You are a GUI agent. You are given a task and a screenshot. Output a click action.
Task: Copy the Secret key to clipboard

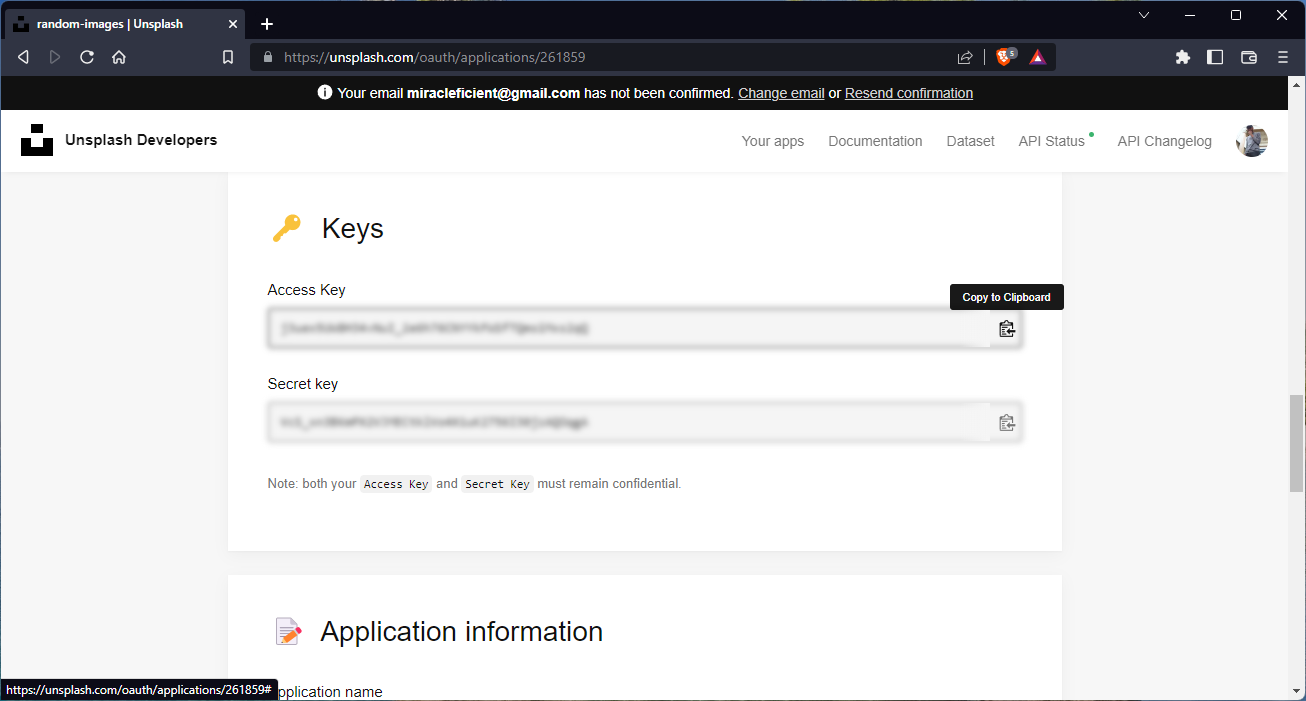coord(1006,423)
